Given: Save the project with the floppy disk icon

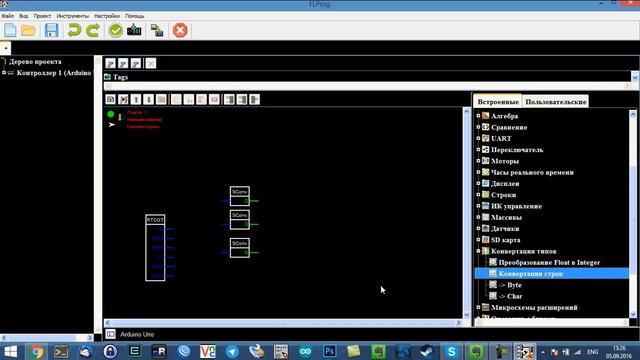Looking at the screenshot, I should (51, 31).
